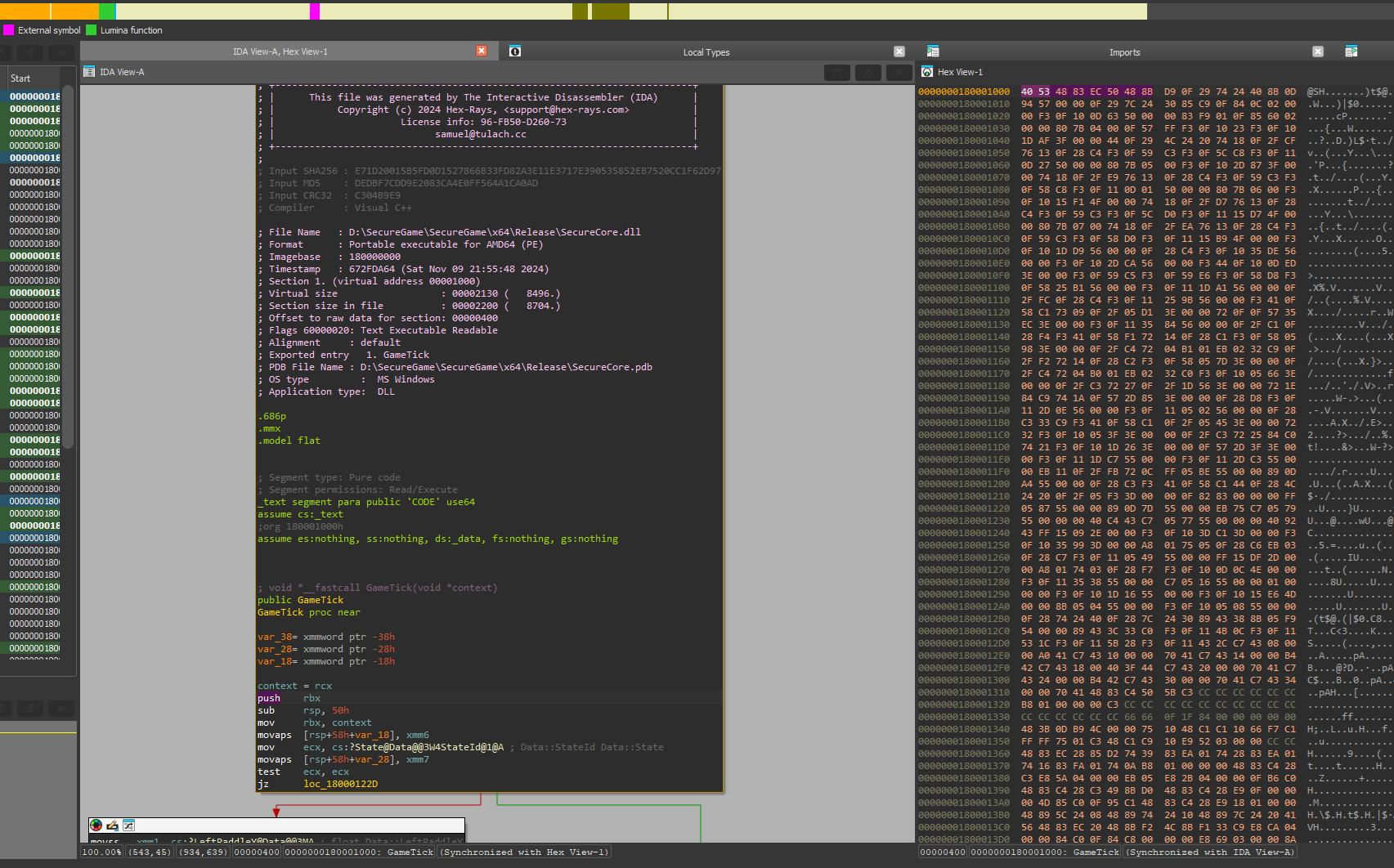Click 'GameTick proc near' line
The width and height of the screenshot is (1394, 868).
tap(308, 612)
